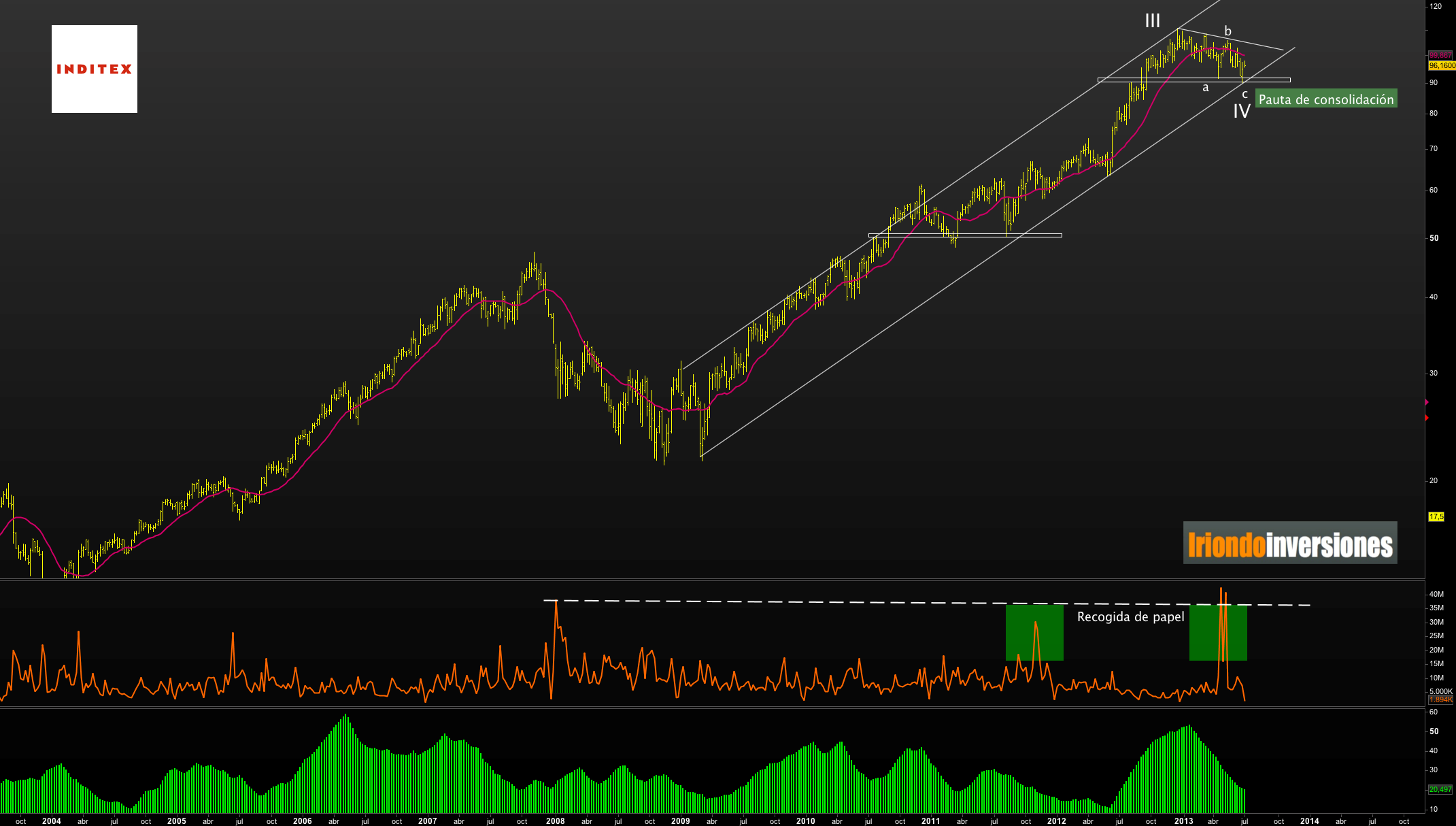
Task: Select the wave IV label
Action: pyautogui.click(x=1242, y=112)
